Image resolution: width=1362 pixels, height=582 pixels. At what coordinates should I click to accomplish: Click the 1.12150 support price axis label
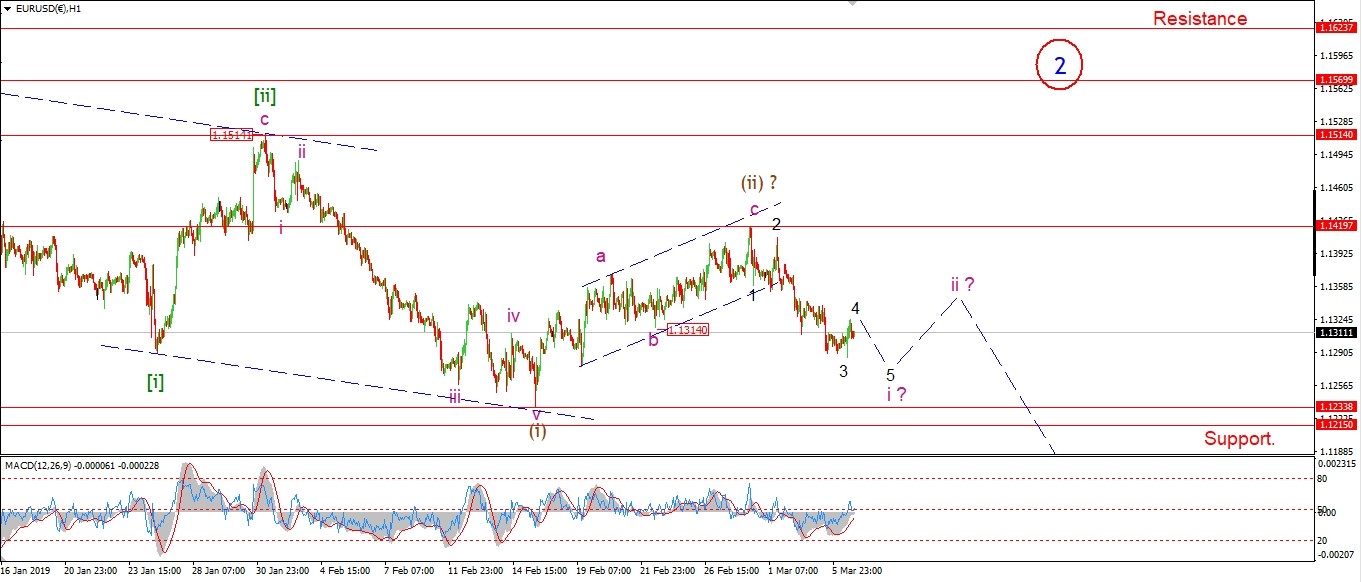click(1337, 425)
